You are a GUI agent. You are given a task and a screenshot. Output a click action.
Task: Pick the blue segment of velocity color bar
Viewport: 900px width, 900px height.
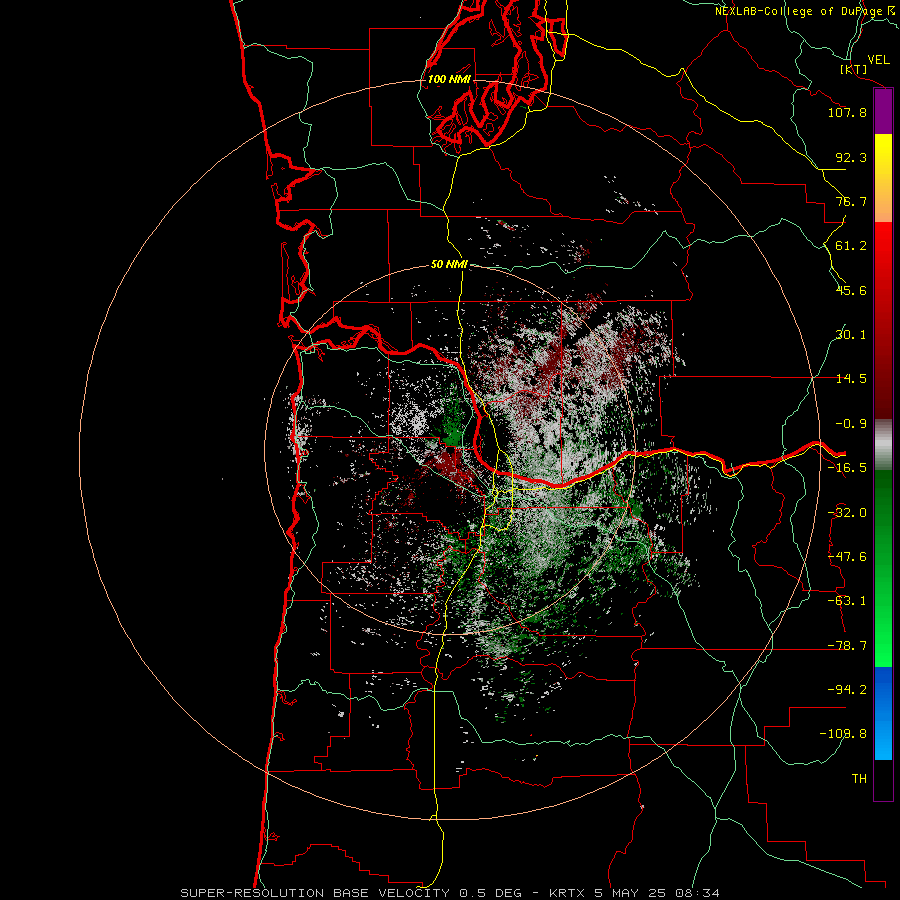pos(883,713)
